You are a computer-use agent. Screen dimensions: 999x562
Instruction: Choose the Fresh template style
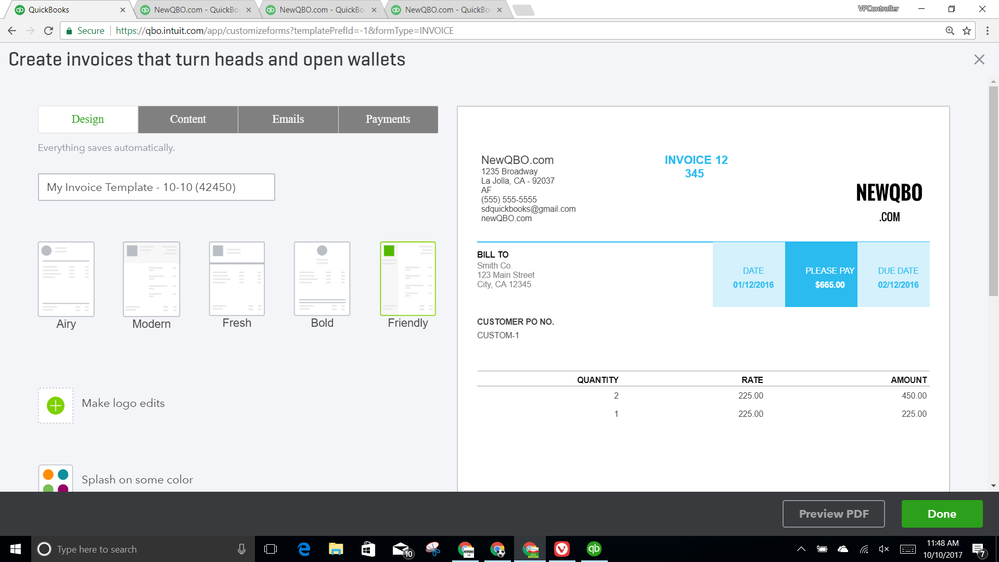(237, 278)
